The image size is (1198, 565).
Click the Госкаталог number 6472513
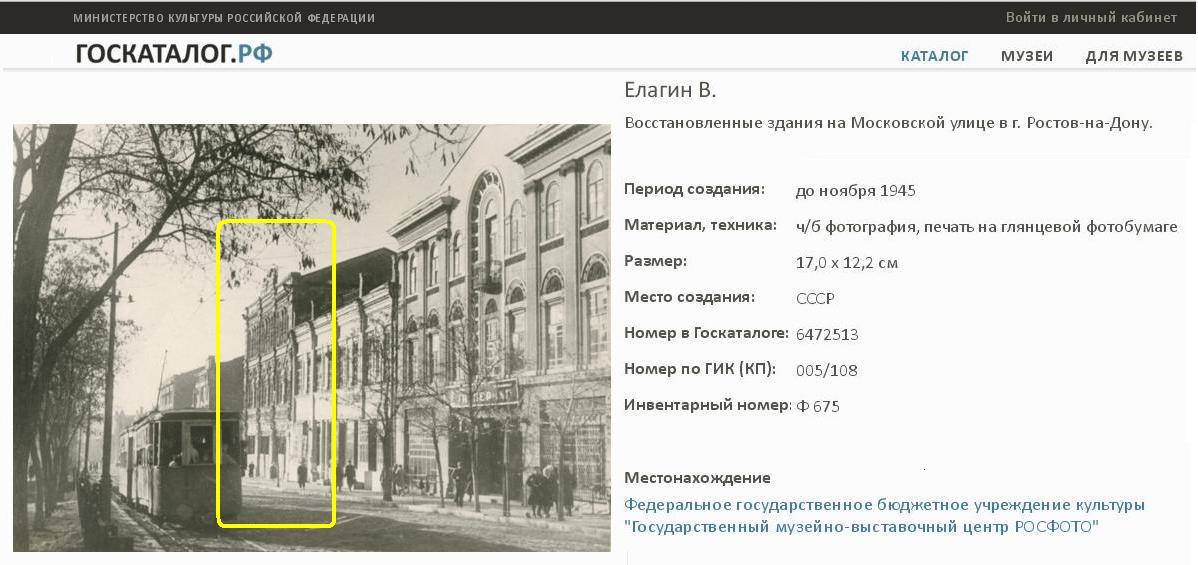click(x=827, y=334)
